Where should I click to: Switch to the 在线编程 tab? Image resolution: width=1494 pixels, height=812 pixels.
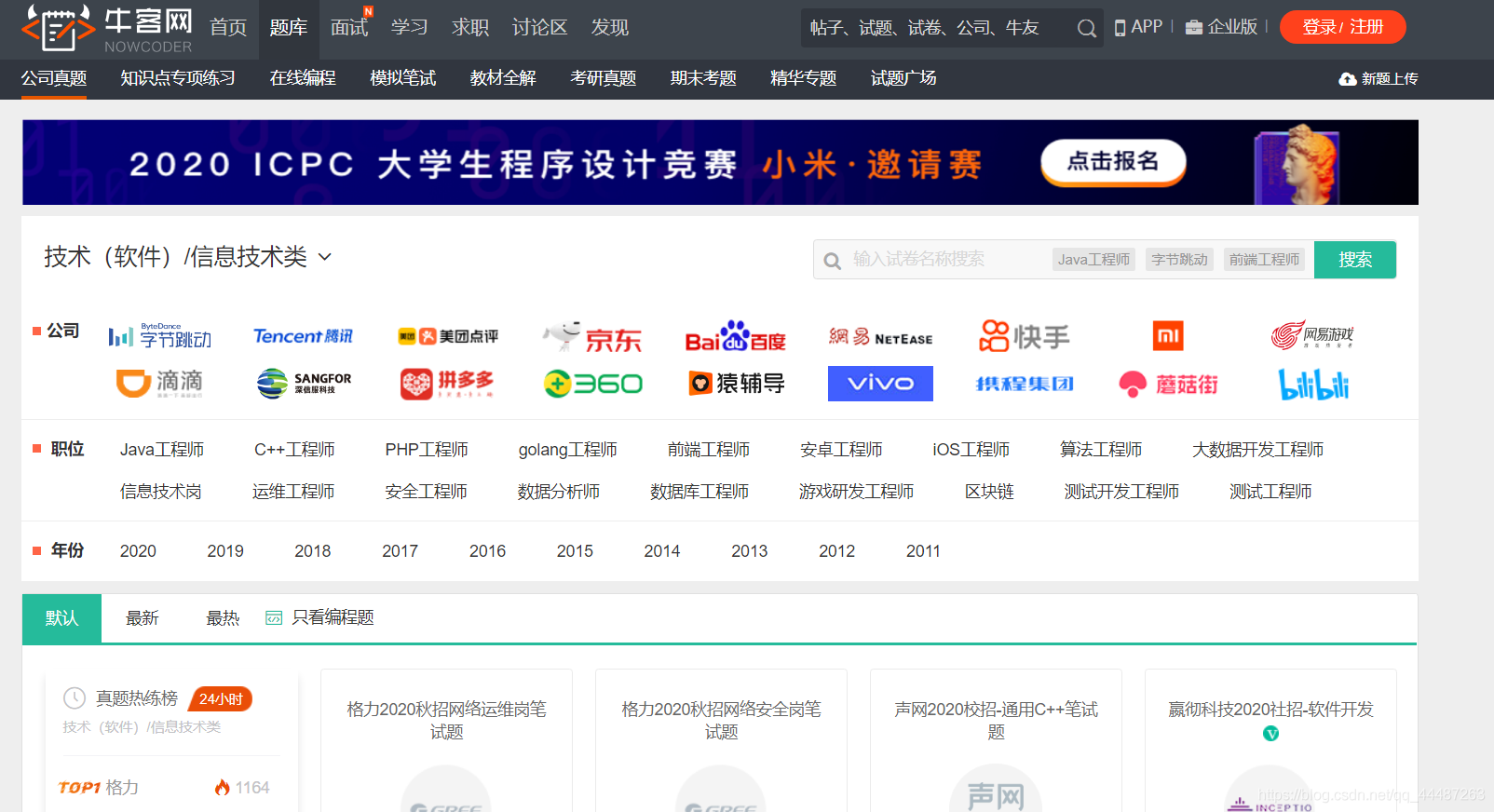[303, 78]
